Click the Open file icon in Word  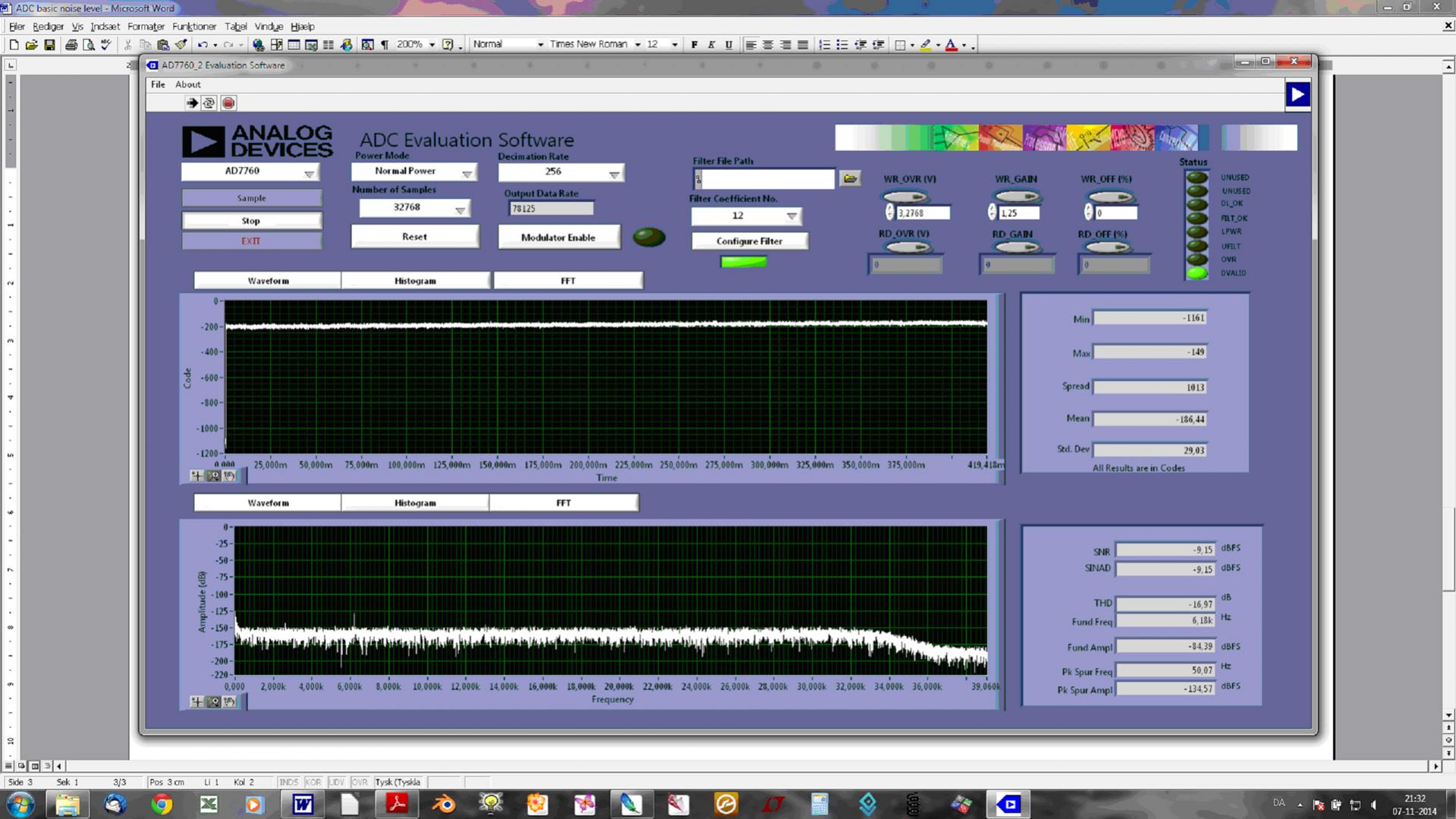click(31, 45)
